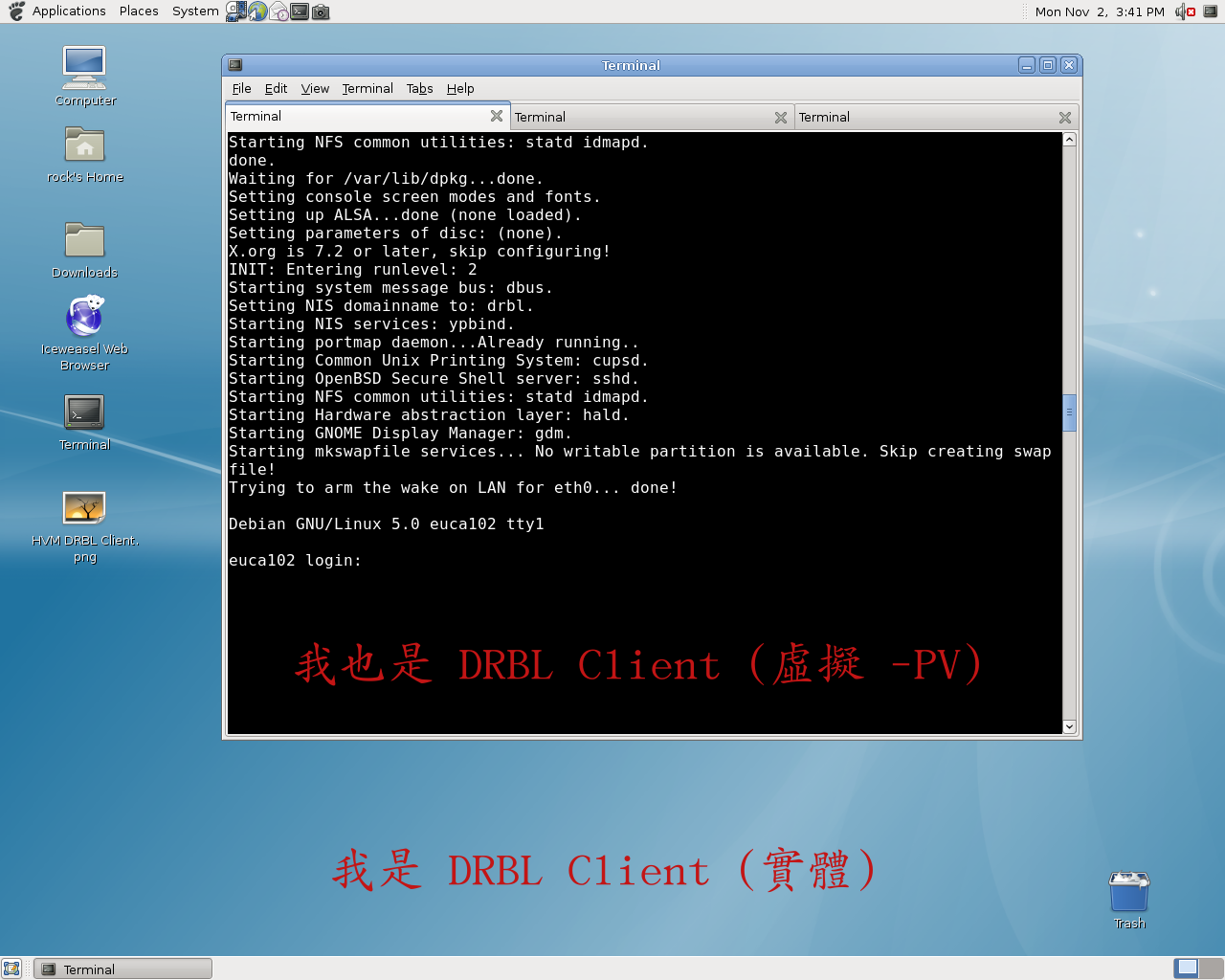Select the first Terminal tab
The height and width of the screenshot is (980, 1225).
click(367, 116)
